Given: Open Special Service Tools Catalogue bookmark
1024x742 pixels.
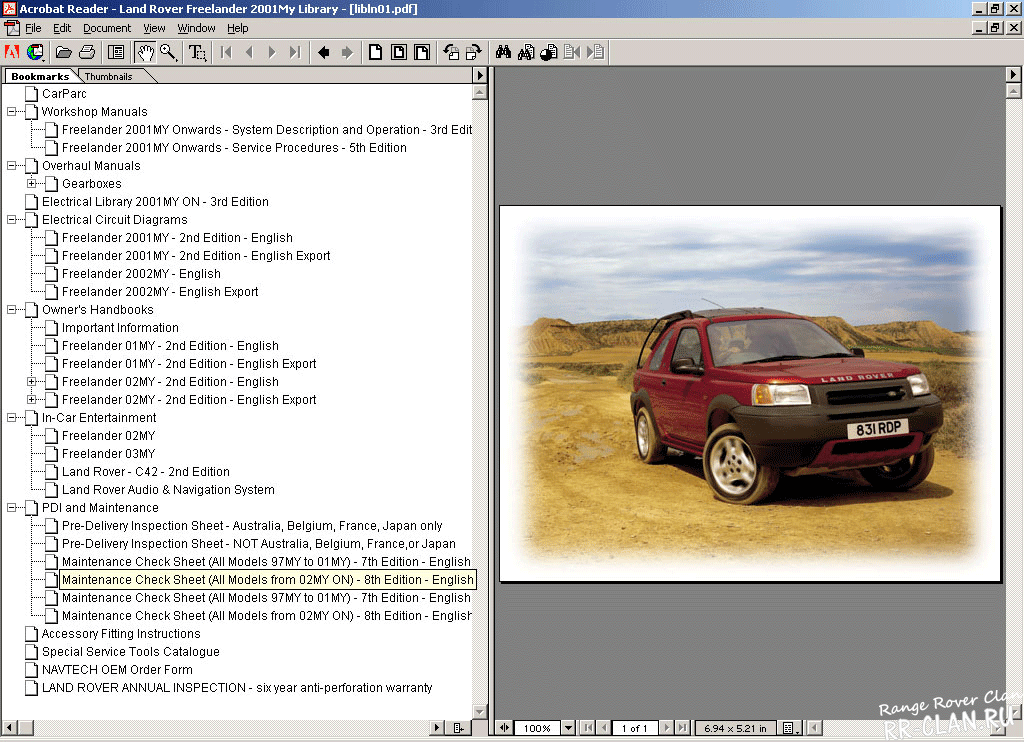Looking at the screenshot, I should click(130, 652).
